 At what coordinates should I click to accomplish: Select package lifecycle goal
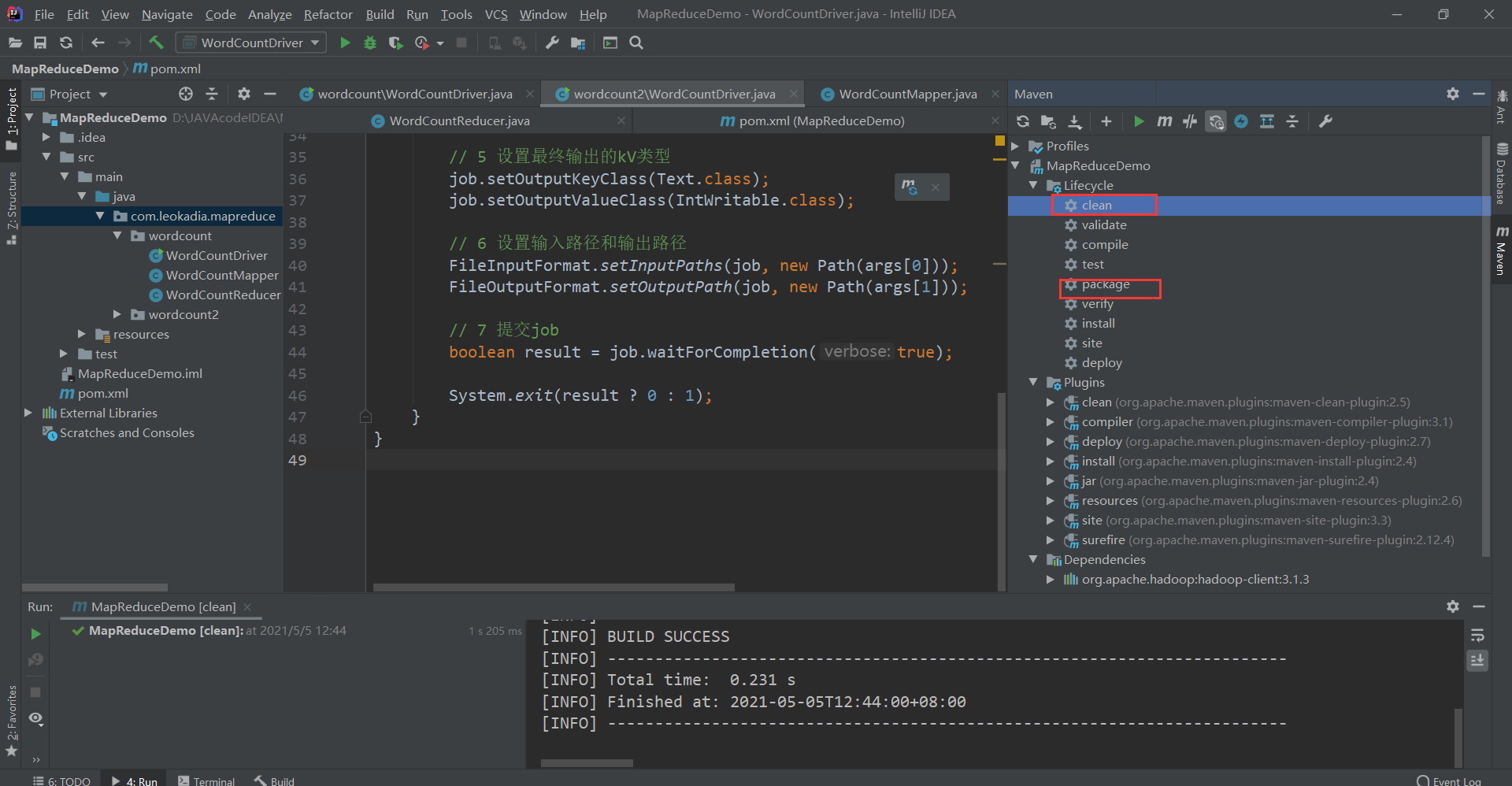(1105, 284)
